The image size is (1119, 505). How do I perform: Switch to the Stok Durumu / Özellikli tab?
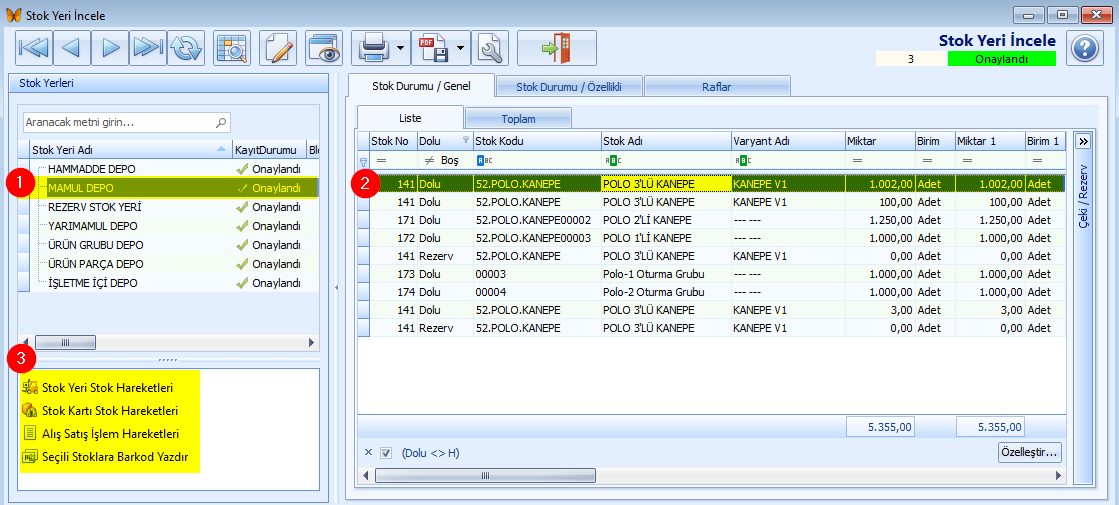tap(569, 86)
